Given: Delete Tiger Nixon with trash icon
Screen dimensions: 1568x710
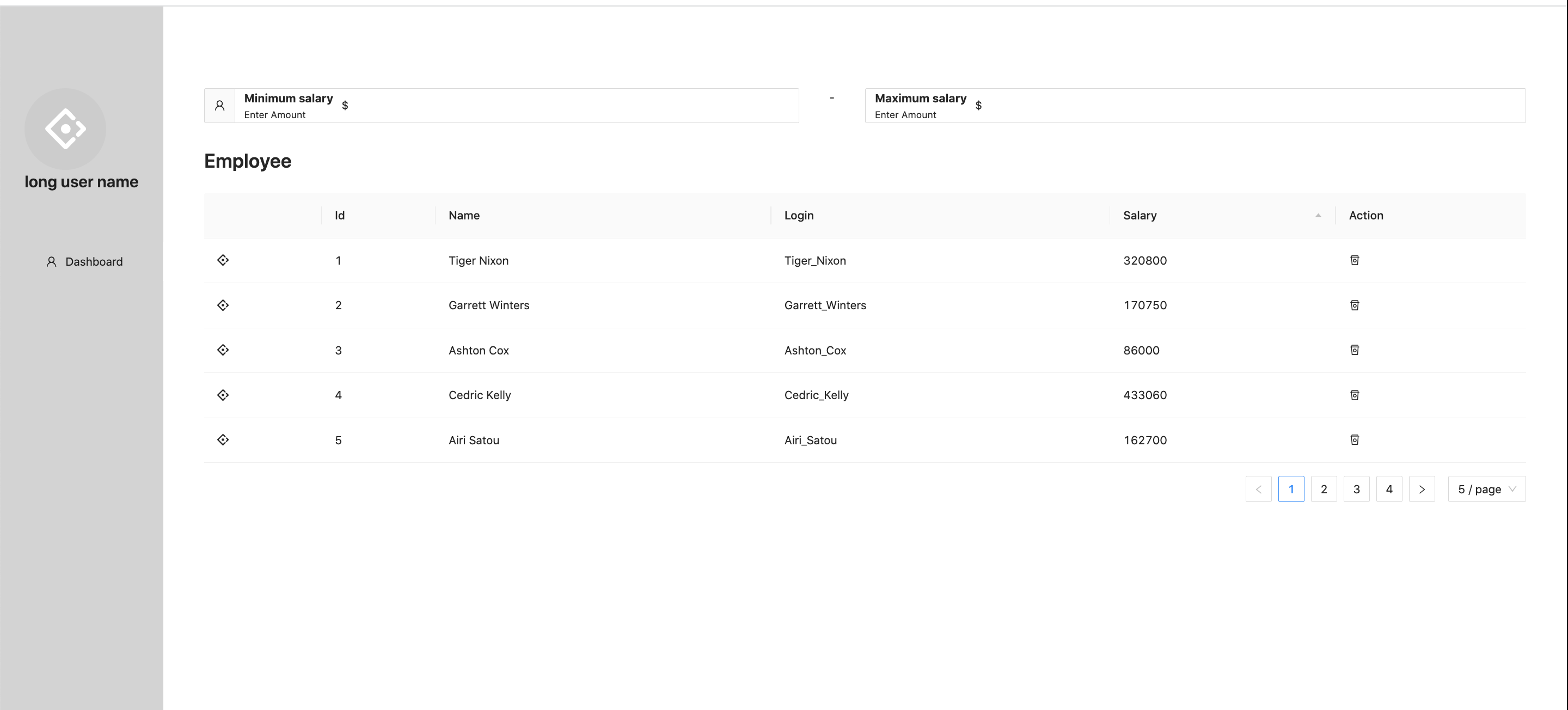Looking at the screenshot, I should (x=1355, y=260).
